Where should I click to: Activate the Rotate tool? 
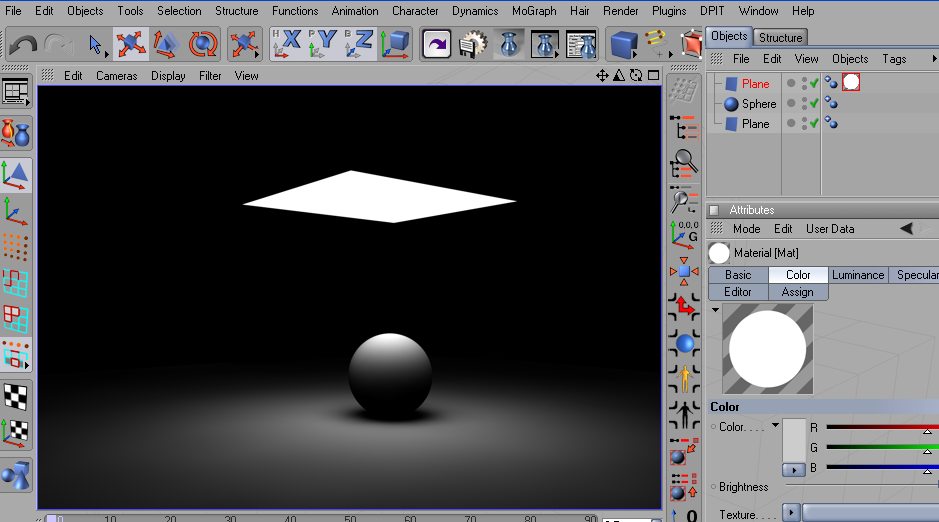point(202,44)
